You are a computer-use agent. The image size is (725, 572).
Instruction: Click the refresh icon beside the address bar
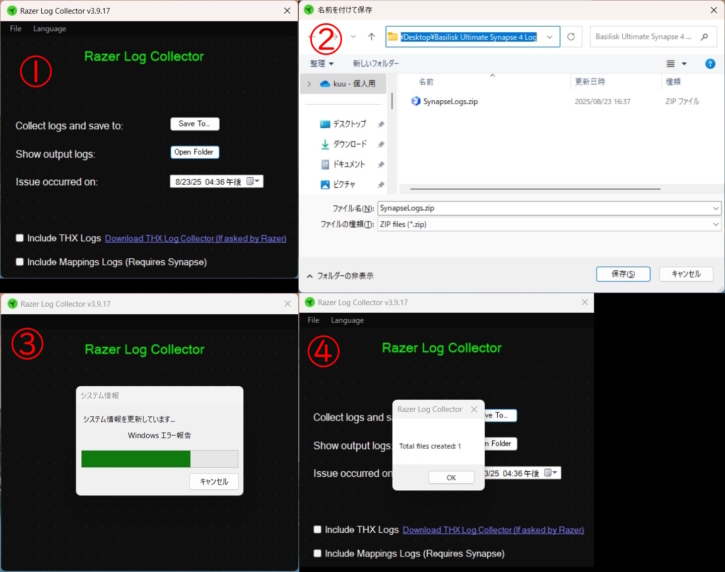click(572, 37)
